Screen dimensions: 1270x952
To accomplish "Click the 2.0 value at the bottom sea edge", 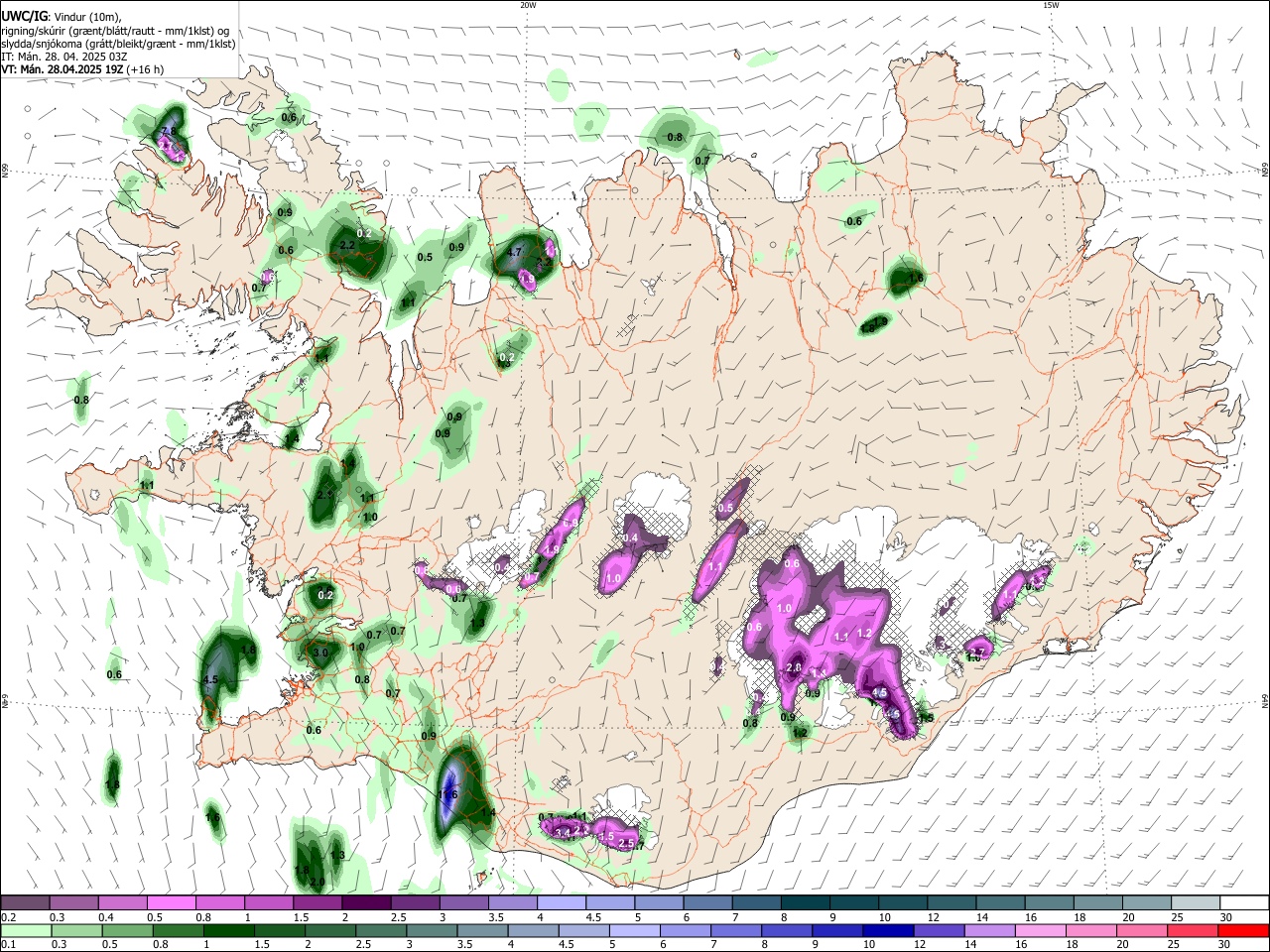I will tap(317, 882).
